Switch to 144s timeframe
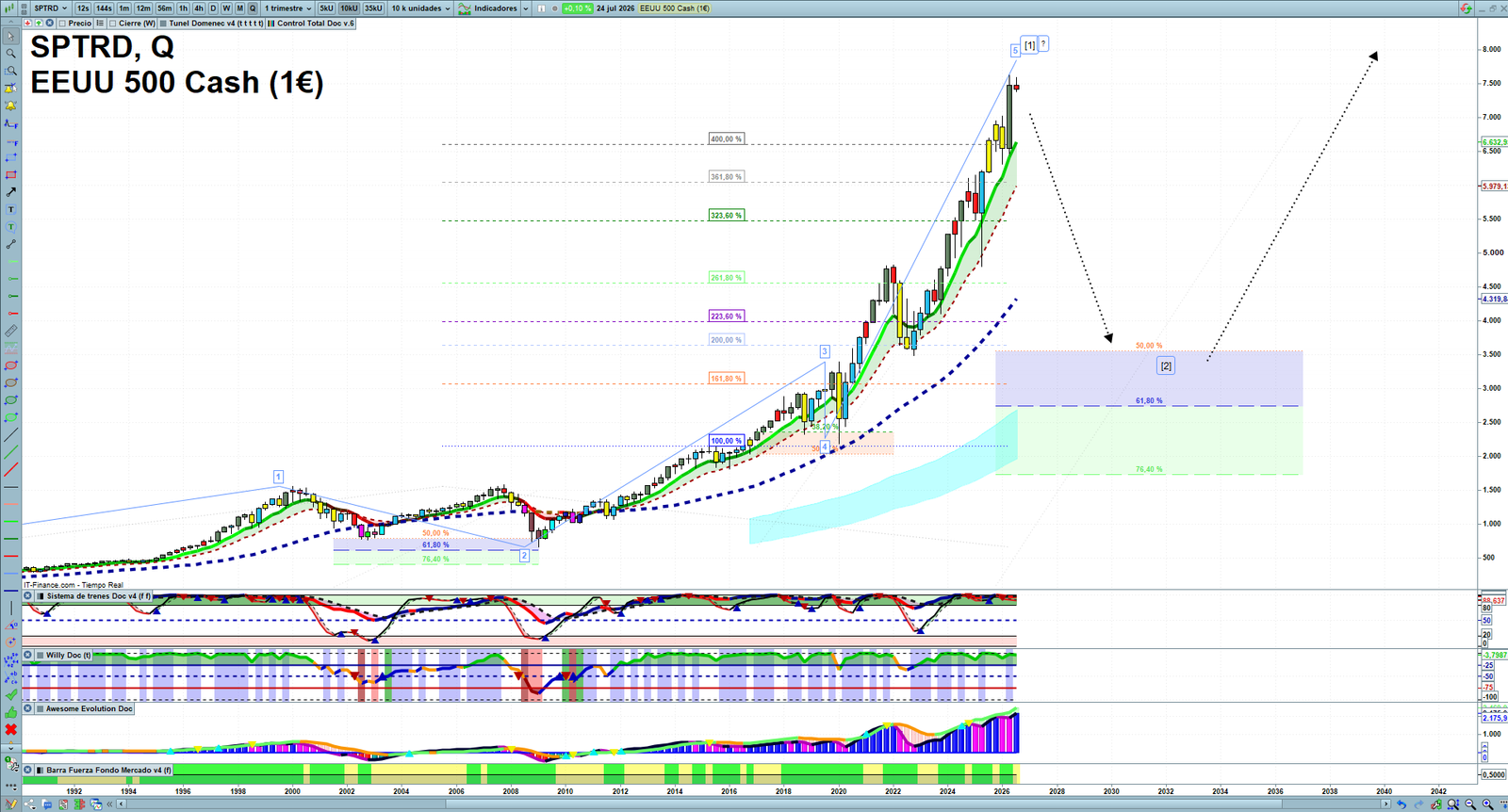 click(104, 8)
